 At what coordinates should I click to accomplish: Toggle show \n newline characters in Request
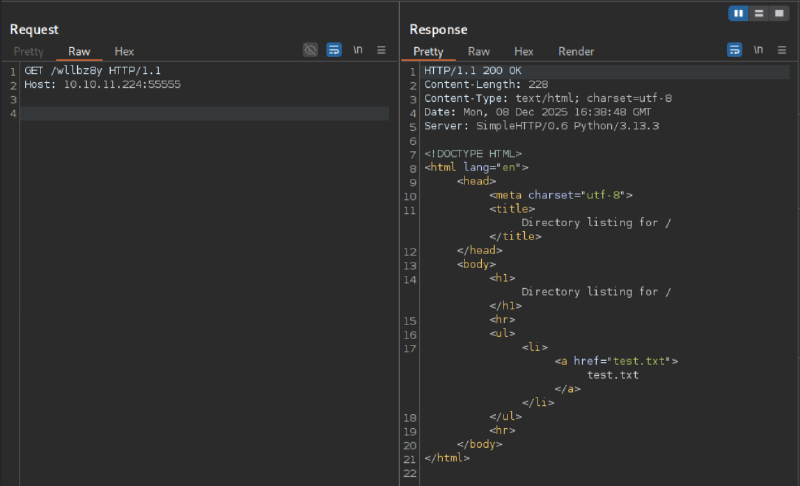pos(358,50)
